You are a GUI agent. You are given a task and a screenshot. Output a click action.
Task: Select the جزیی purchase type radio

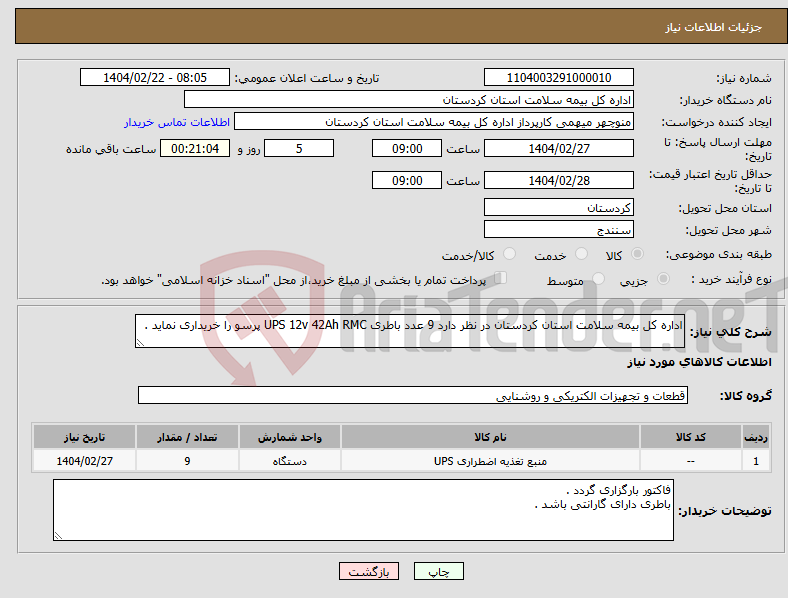pyautogui.click(x=663, y=279)
